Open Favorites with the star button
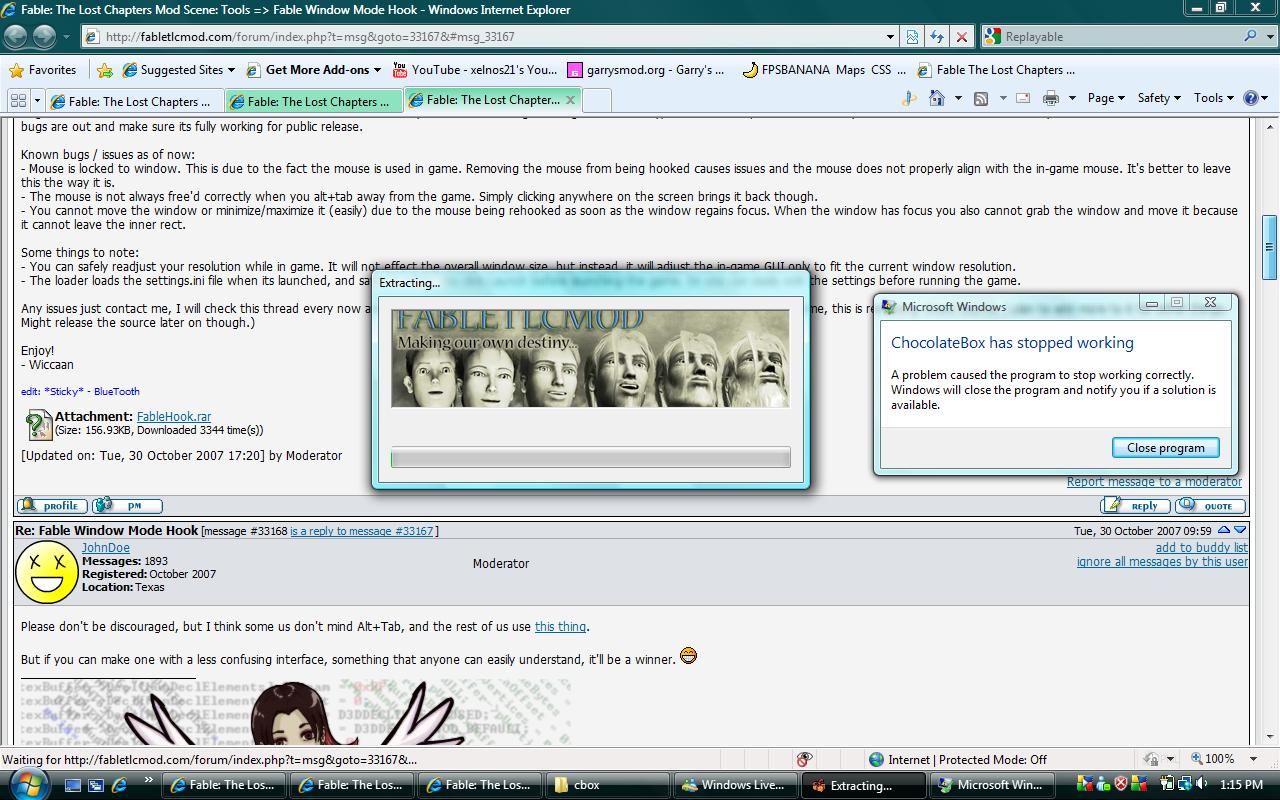This screenshot has height=800, width=1280. [x=42, y=70]
